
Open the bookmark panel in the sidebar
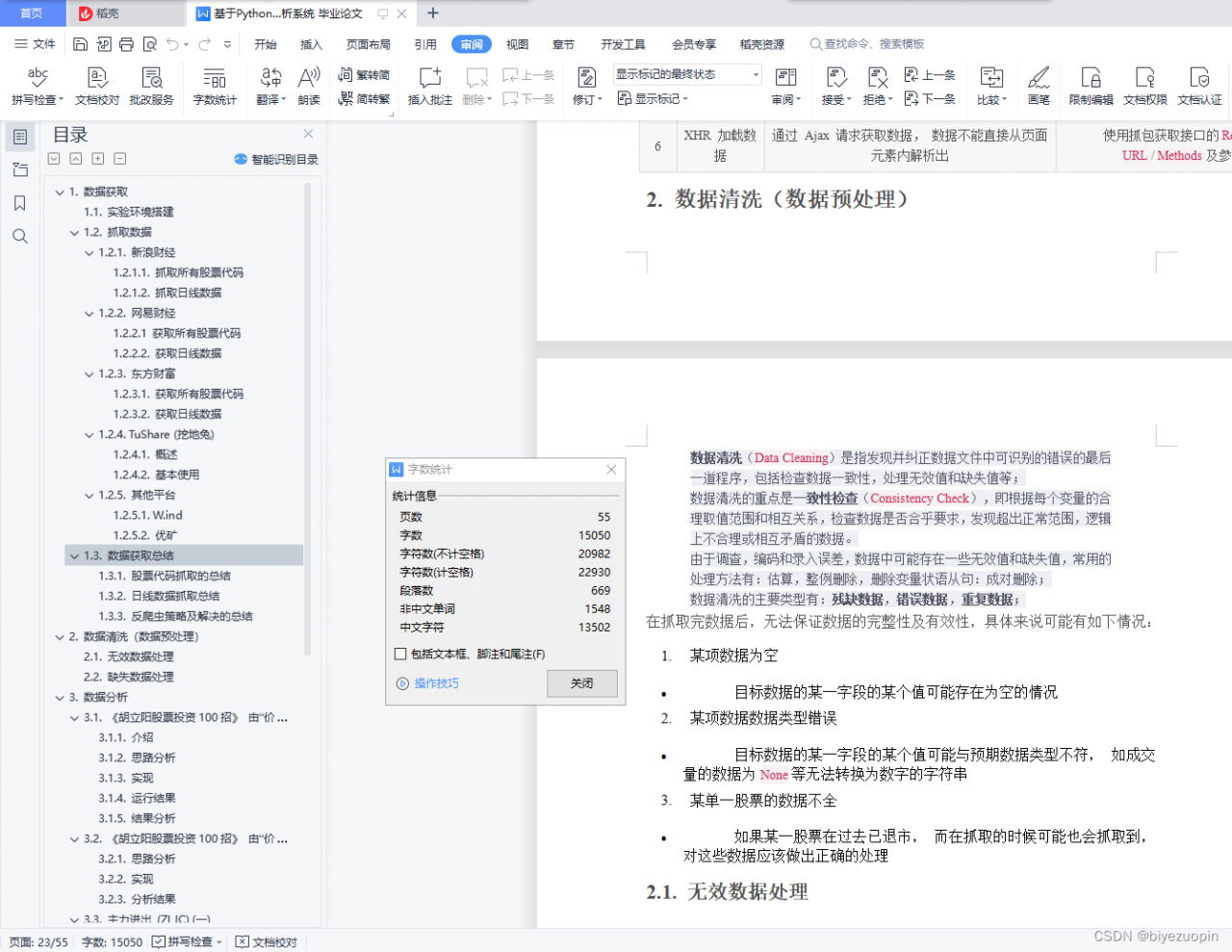click(x=20, y=203)
